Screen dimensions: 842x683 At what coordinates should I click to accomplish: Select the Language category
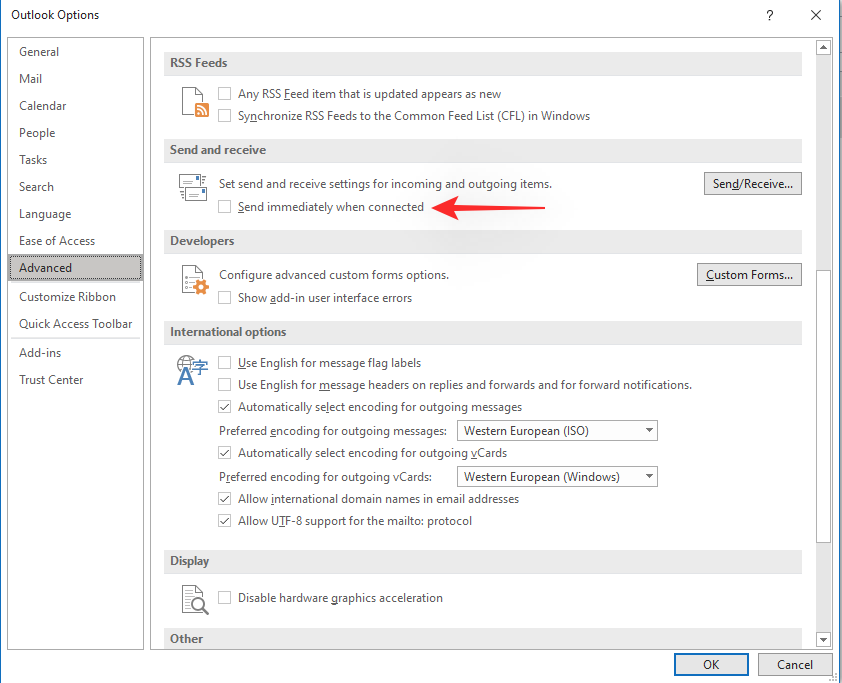[x=76, y=214]
